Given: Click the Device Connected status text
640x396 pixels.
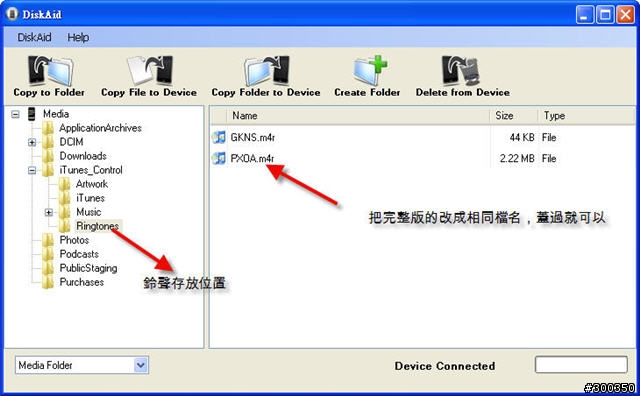Looking at the screenshot, I should 444,366.
